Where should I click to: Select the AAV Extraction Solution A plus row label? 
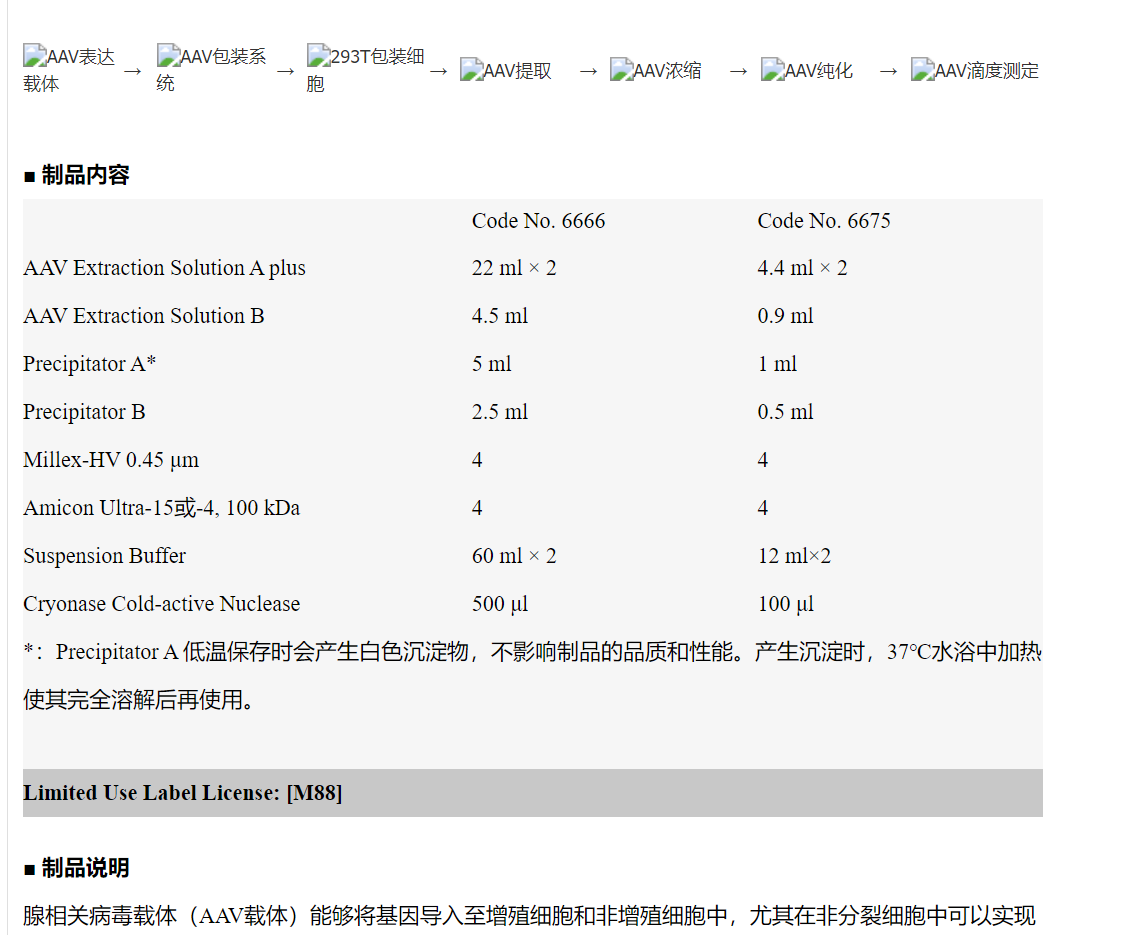coord(164,268)
